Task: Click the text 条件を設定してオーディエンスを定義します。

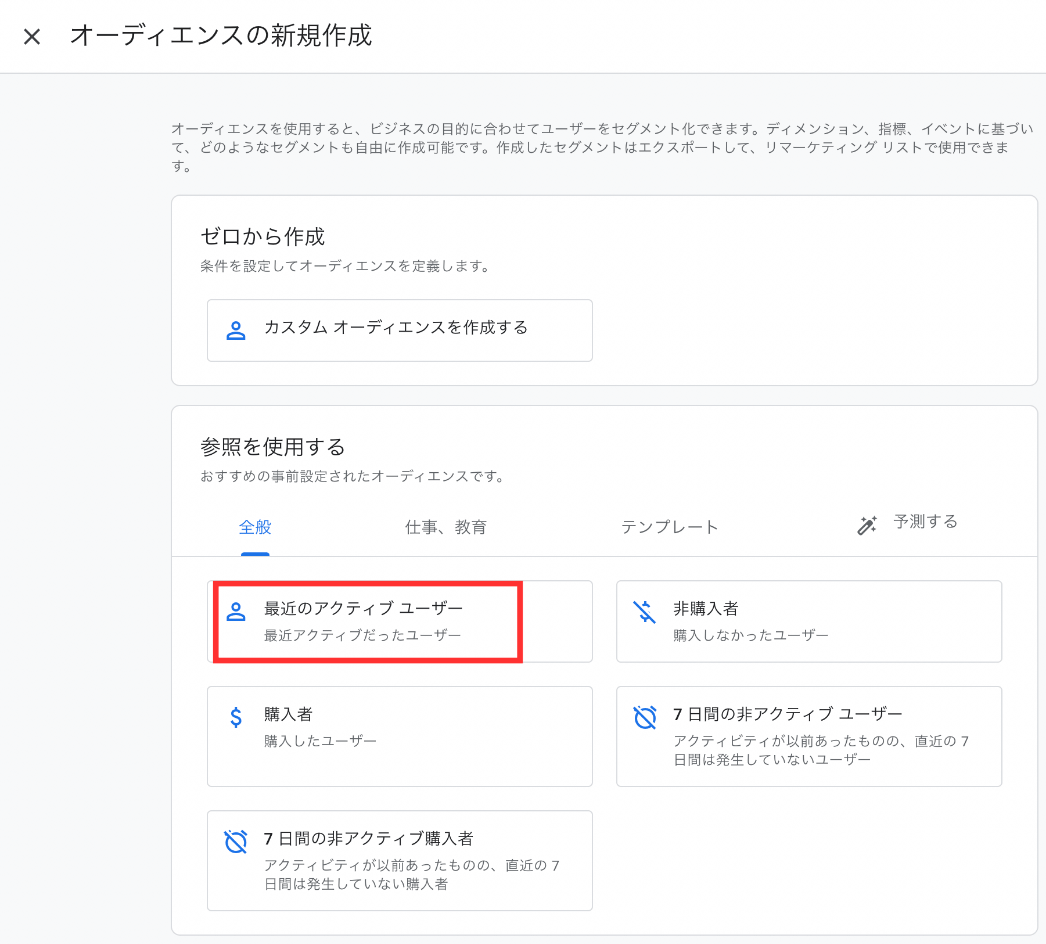Action: [x=347, y=266]
